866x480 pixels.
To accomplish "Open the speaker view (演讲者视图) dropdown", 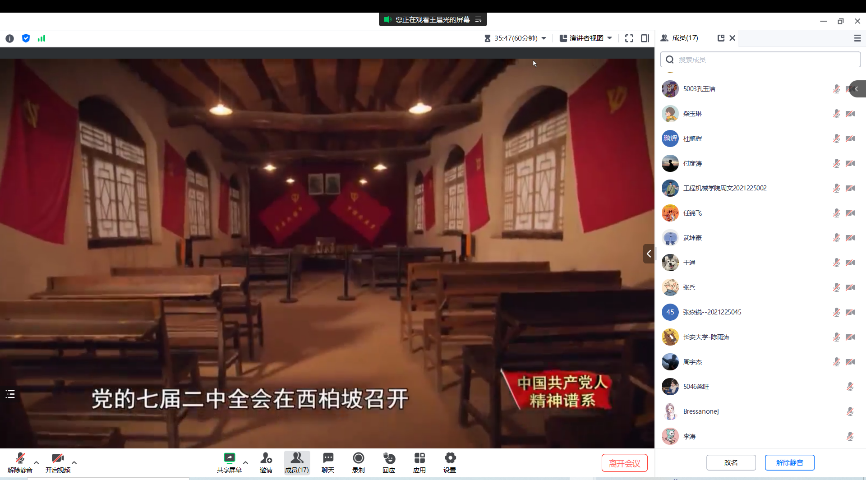I will click(584, 38).
